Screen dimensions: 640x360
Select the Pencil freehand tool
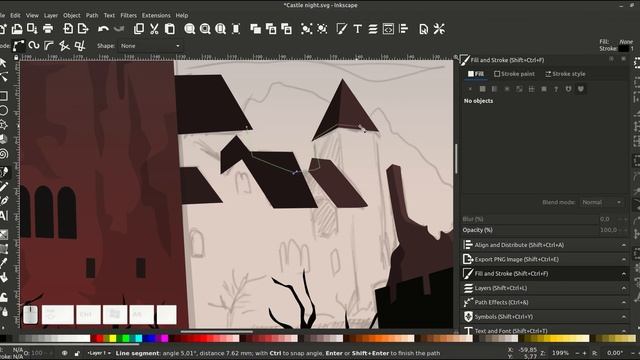(4, 187)
